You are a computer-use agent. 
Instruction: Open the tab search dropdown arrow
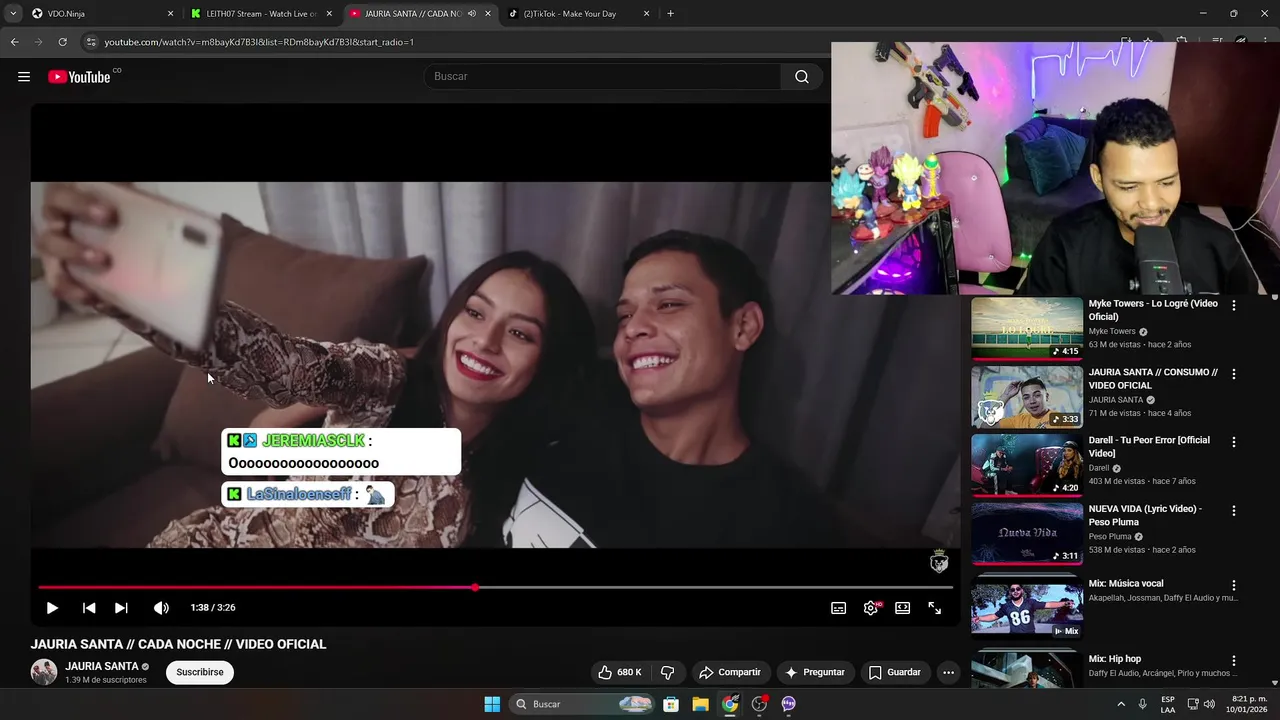[13, 14]
